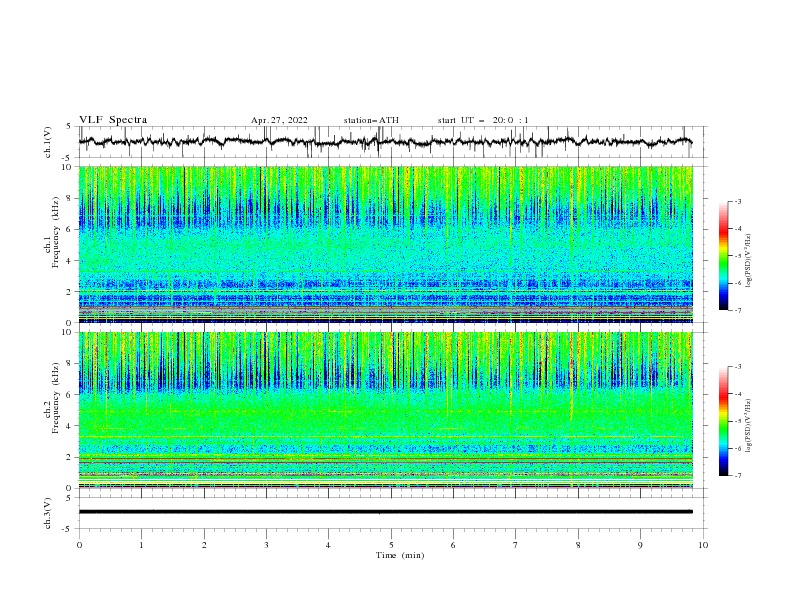Click the "ch.3(V)" axis label
Screen dimensions: 792x612
pos(48,513)
